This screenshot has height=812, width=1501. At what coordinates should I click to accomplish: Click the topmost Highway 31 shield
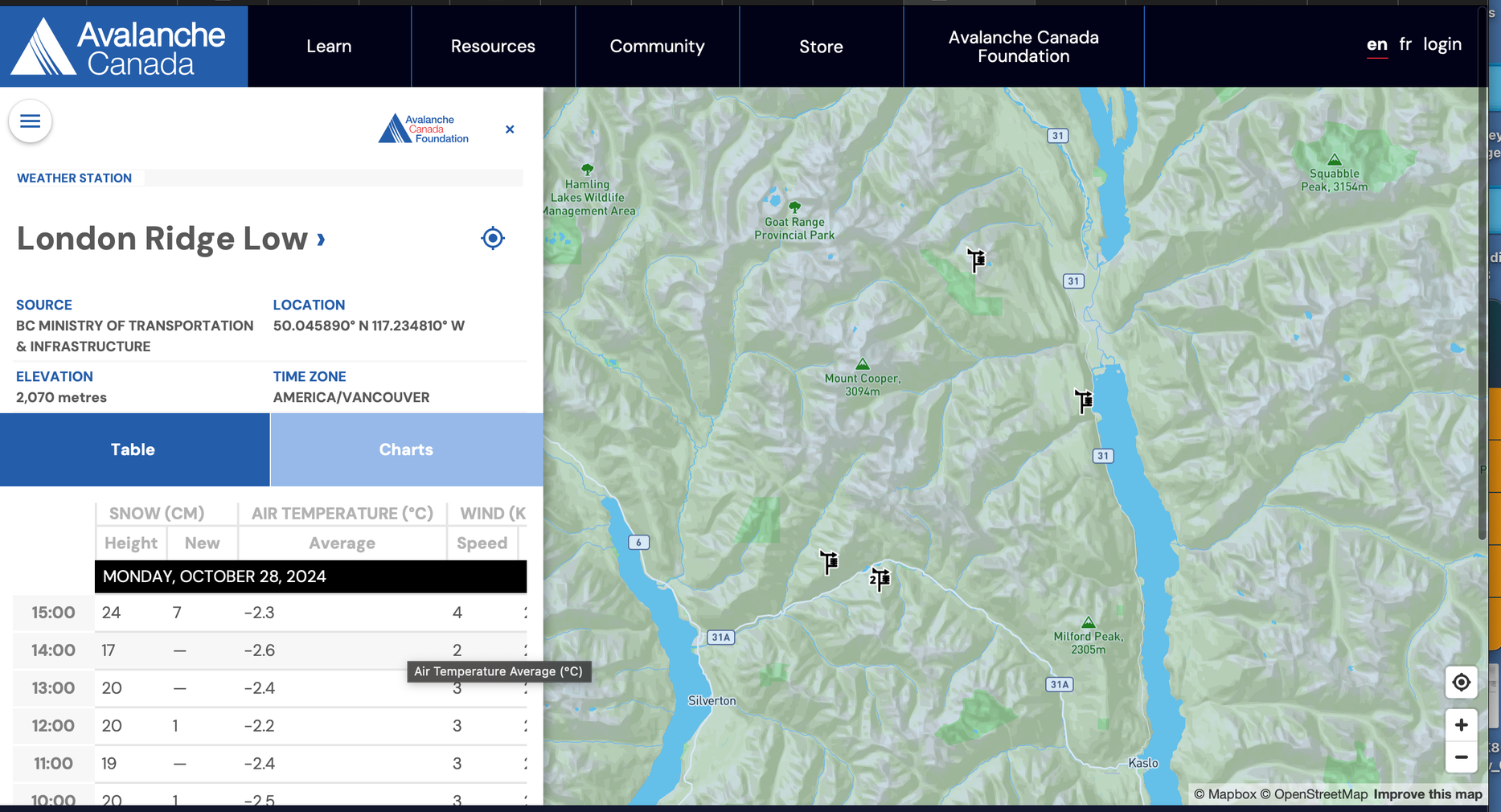1058,136
